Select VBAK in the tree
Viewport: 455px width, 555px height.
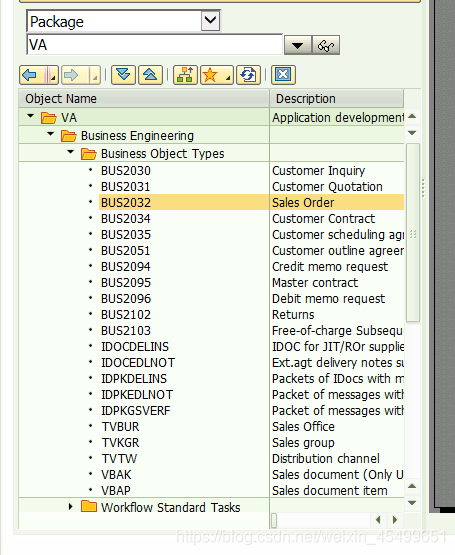pyautogui.click(x=116, y=474)
